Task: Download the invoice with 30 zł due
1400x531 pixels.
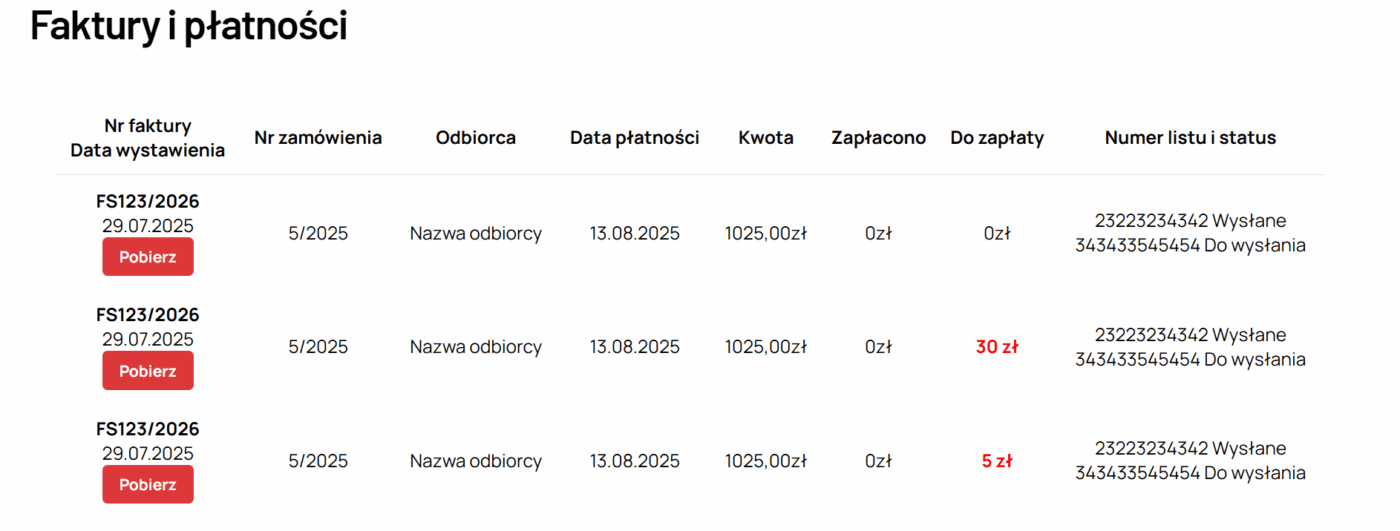Action: (x=147, y=371)
